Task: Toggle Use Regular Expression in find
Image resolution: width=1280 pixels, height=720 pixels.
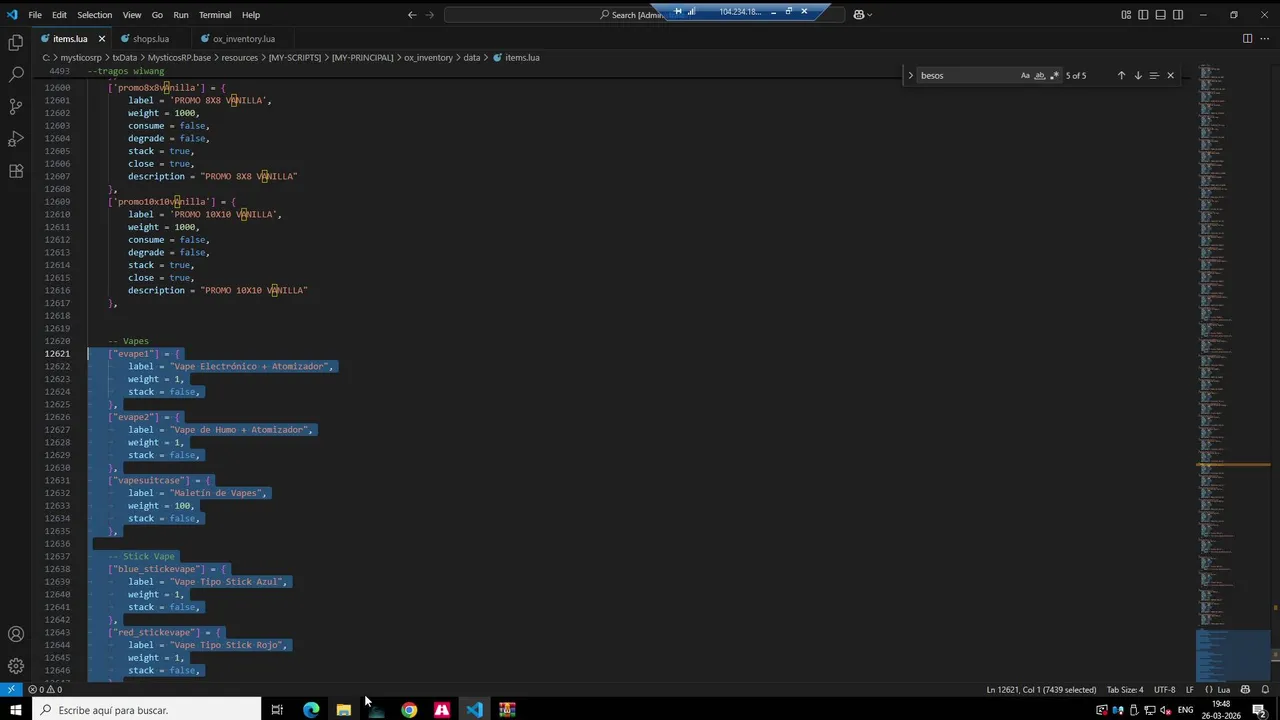Action: tap(1054, 75)
